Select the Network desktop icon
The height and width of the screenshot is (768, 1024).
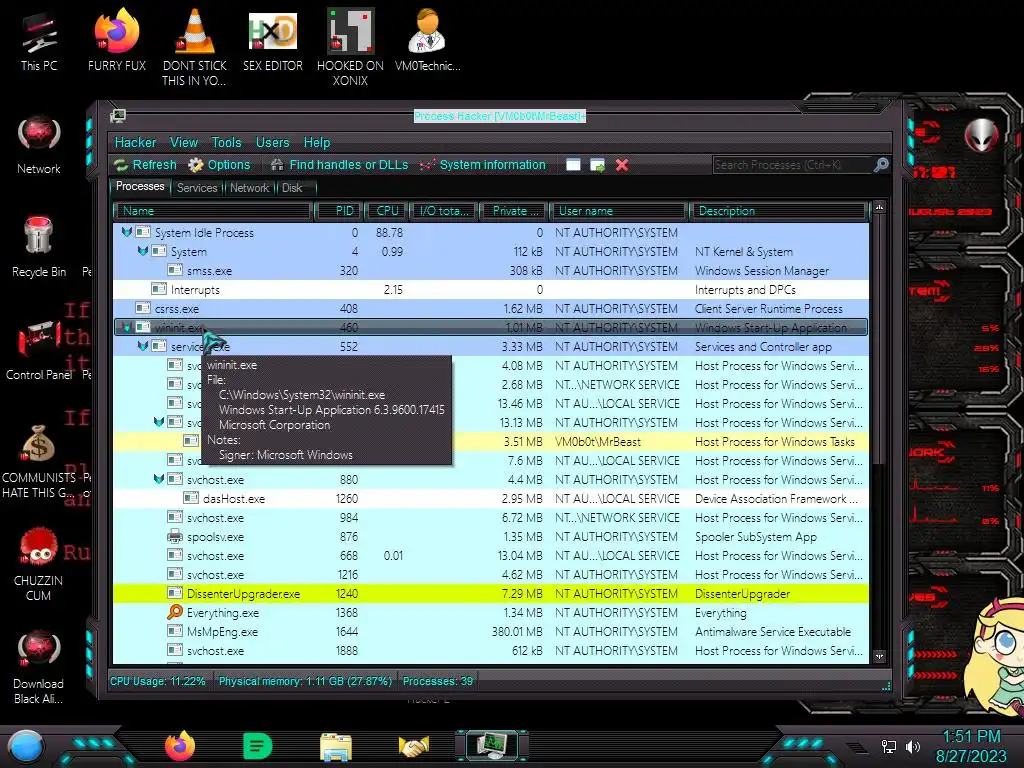[39, 145]
